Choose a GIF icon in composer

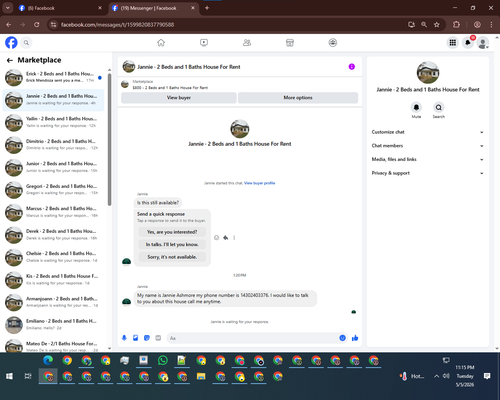point(158,338)
